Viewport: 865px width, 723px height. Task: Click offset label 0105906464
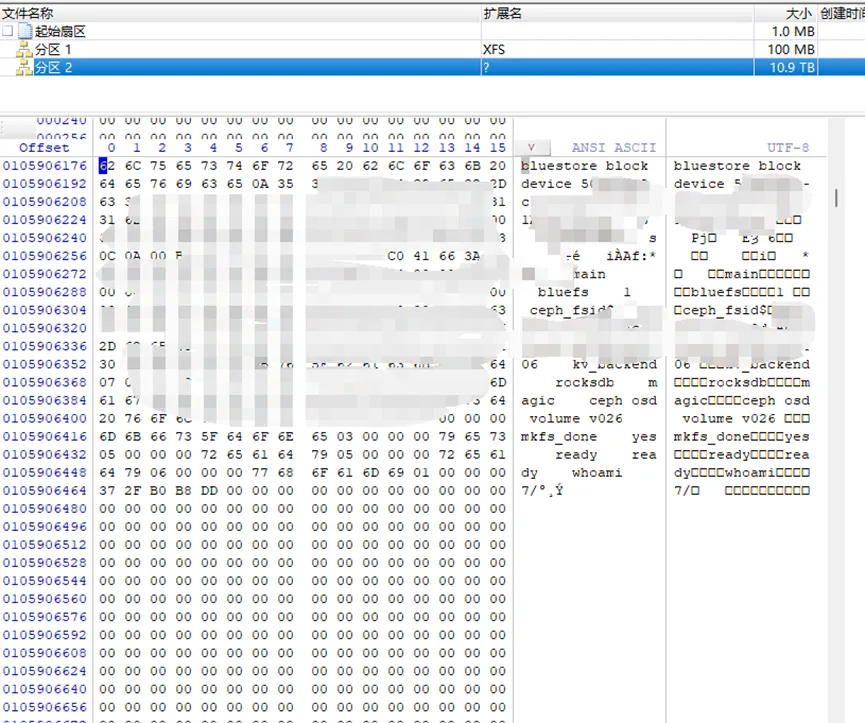click(x=45, y=490)
